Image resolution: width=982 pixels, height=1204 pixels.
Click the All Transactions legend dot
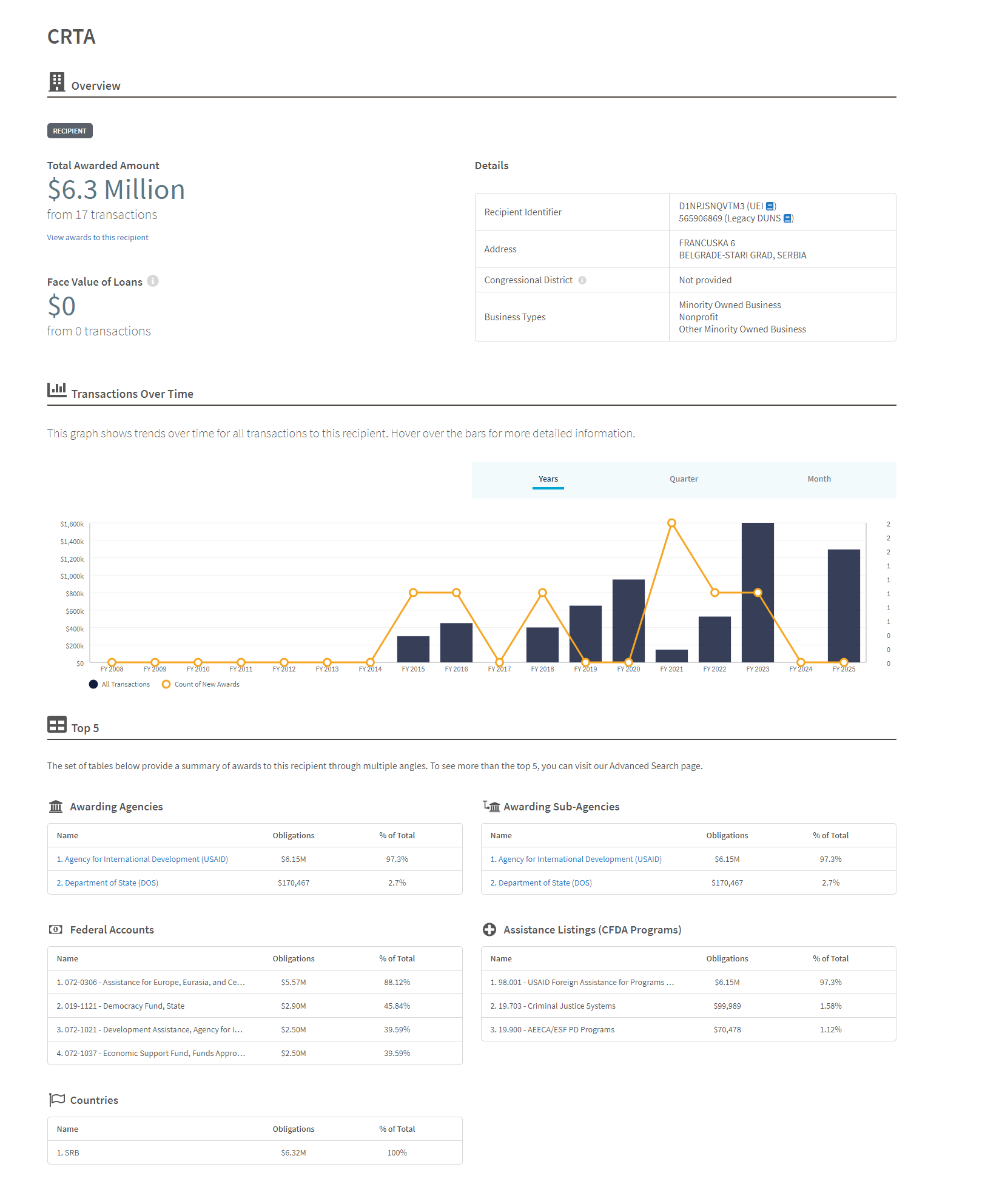click(x=93, y=684)
